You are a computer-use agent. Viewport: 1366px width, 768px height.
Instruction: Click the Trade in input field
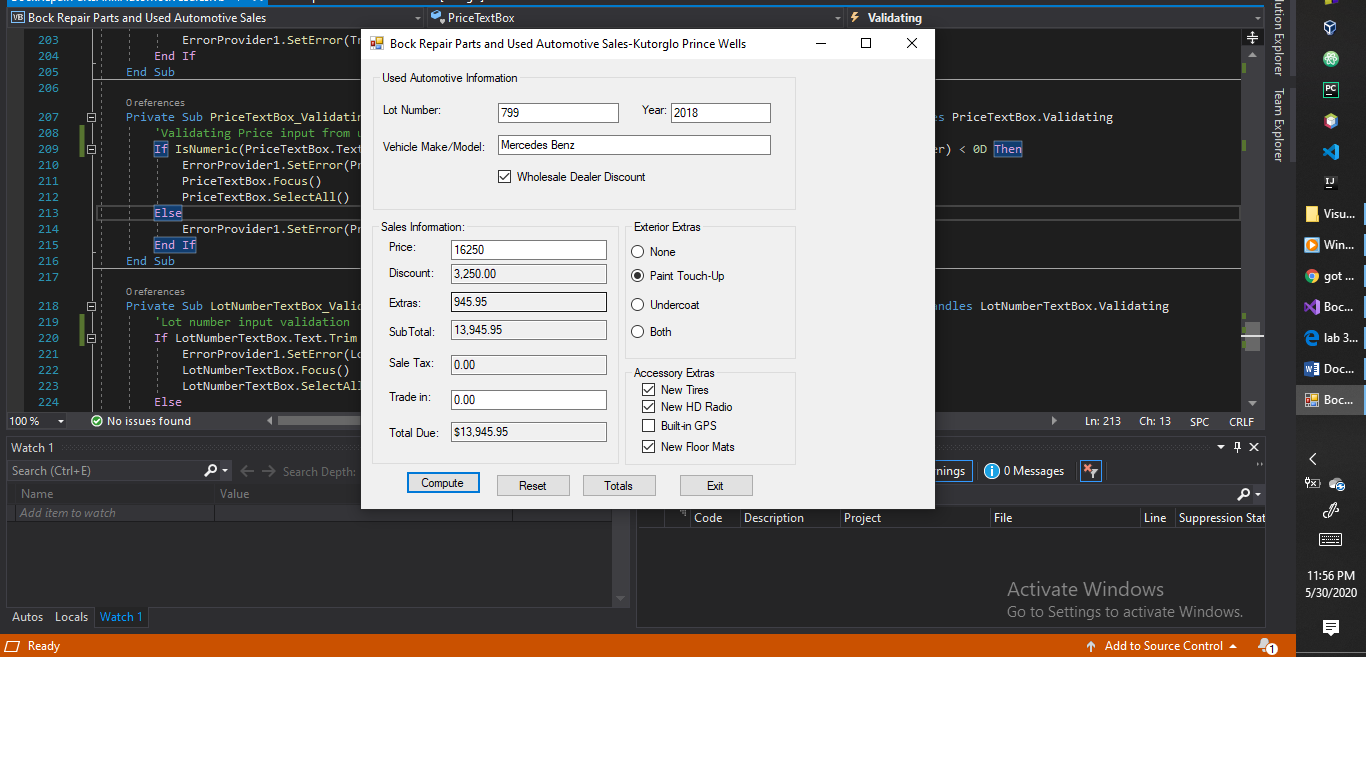529,400
